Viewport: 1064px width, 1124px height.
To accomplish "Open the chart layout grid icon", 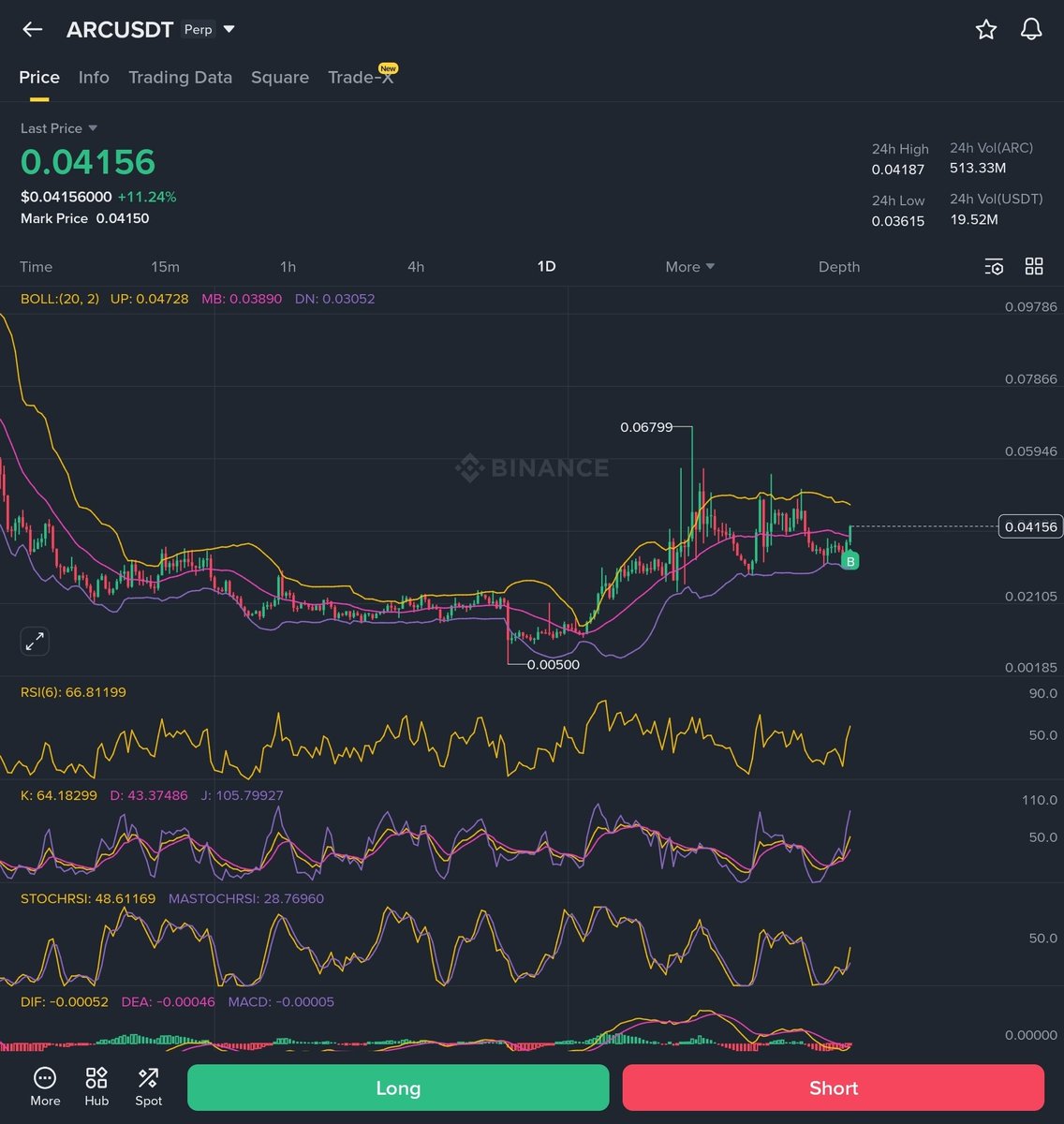I will click(1034, 266).
